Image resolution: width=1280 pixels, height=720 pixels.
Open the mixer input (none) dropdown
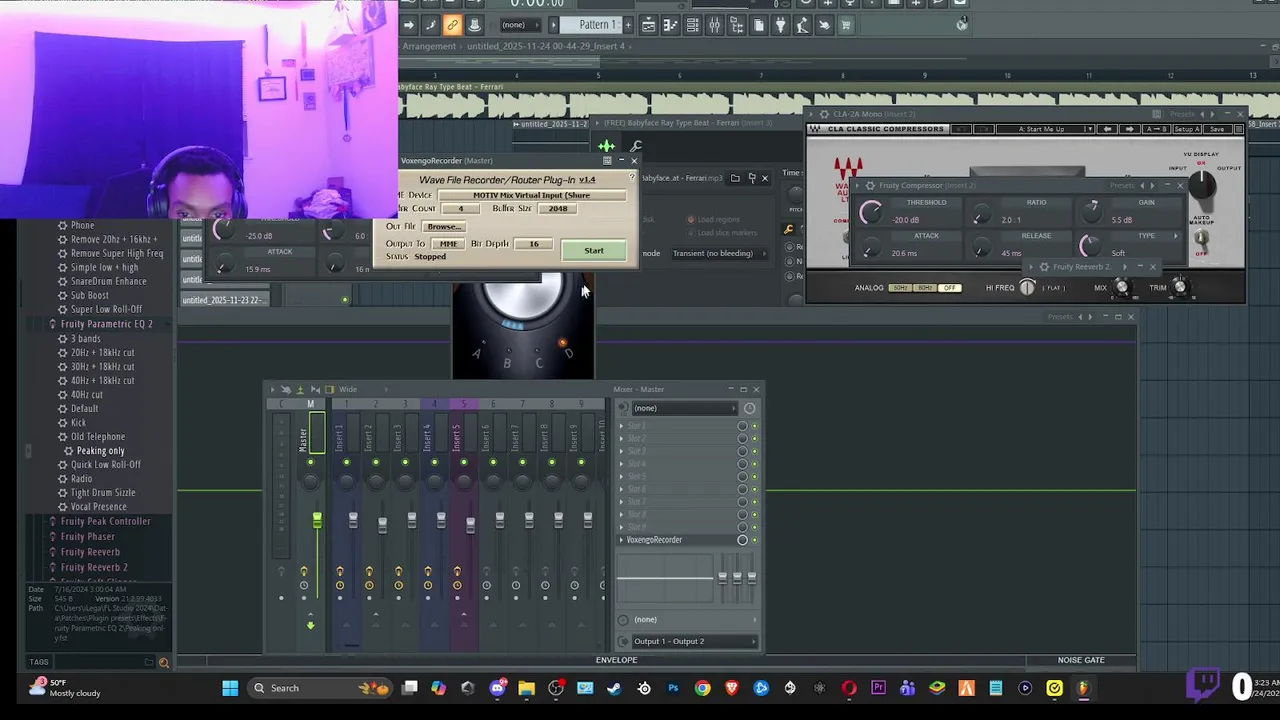(x=684, y=408)
